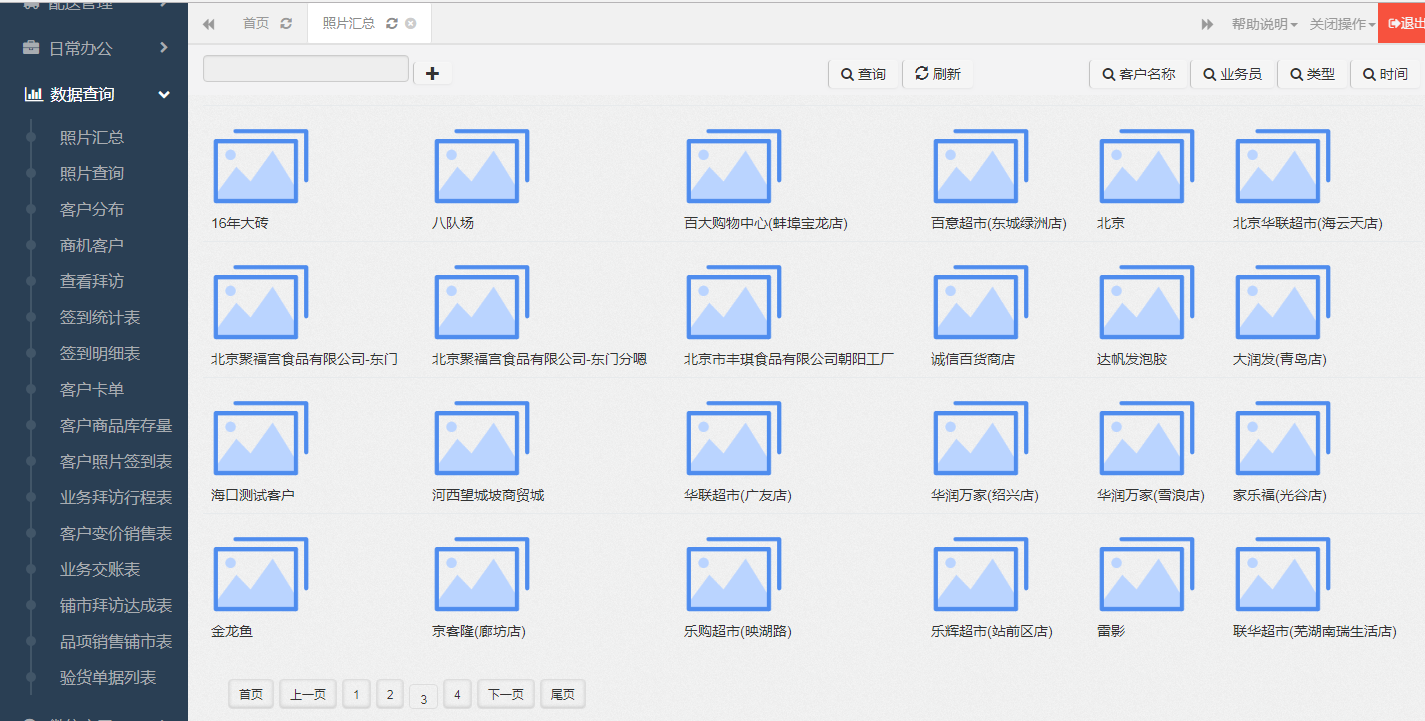
Task: Switch to the 首页 tab
Action: (x=256, y=23)
